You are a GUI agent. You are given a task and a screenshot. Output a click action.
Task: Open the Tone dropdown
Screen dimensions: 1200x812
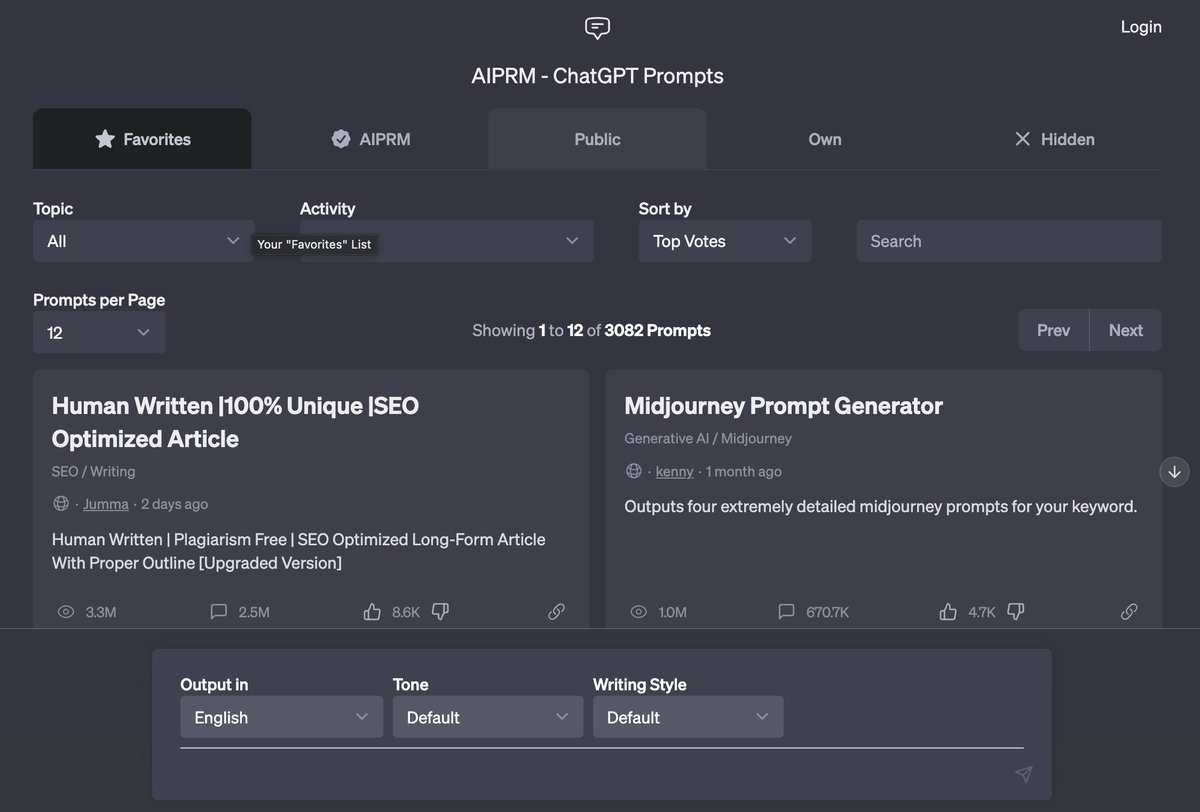point(488,717)
